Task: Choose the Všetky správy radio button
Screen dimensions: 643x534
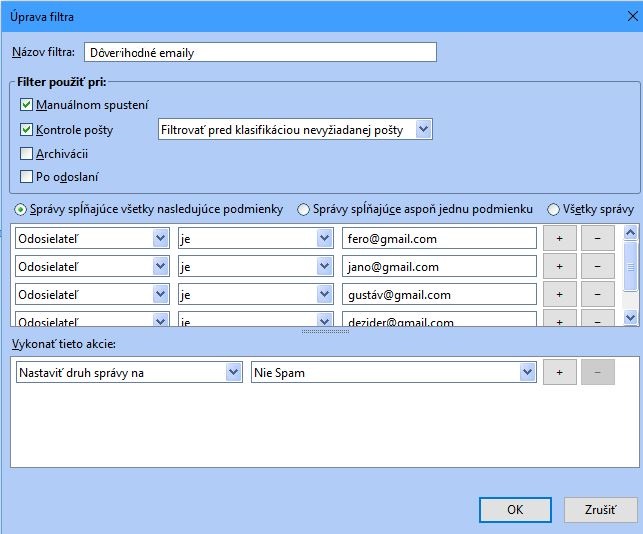Action: pos(553,209)
